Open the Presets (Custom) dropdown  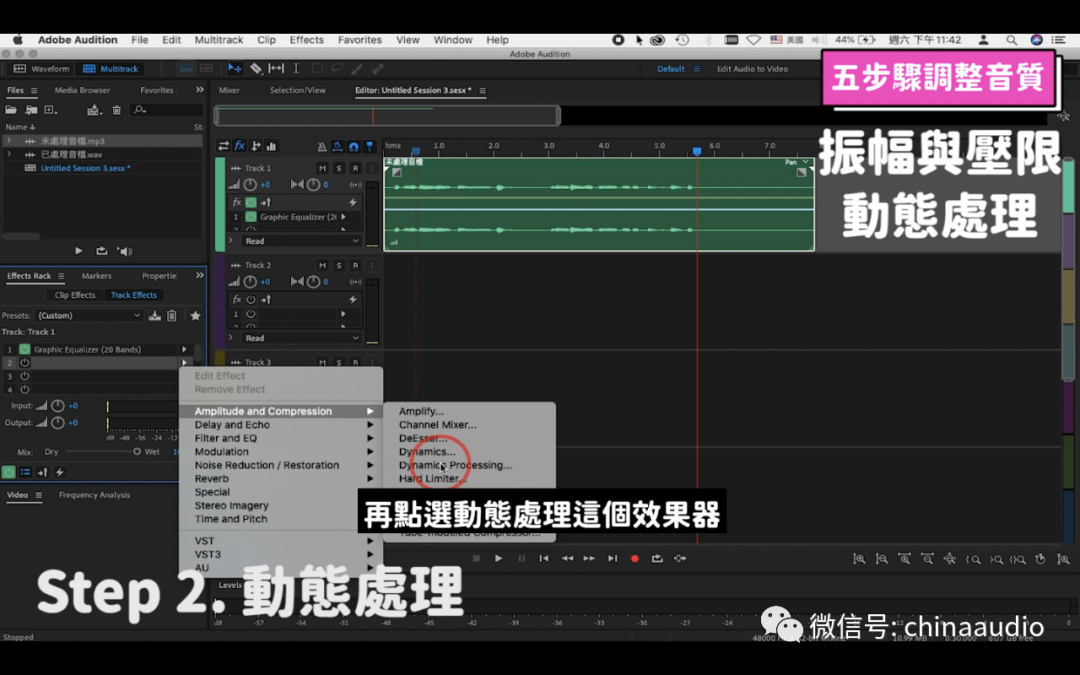coord(89,315)
